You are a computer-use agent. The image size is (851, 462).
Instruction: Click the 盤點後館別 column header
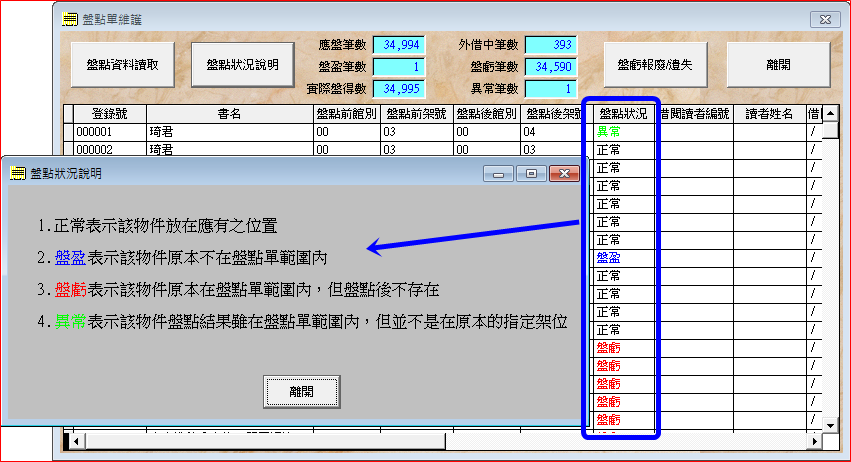[x=487, y=114]
